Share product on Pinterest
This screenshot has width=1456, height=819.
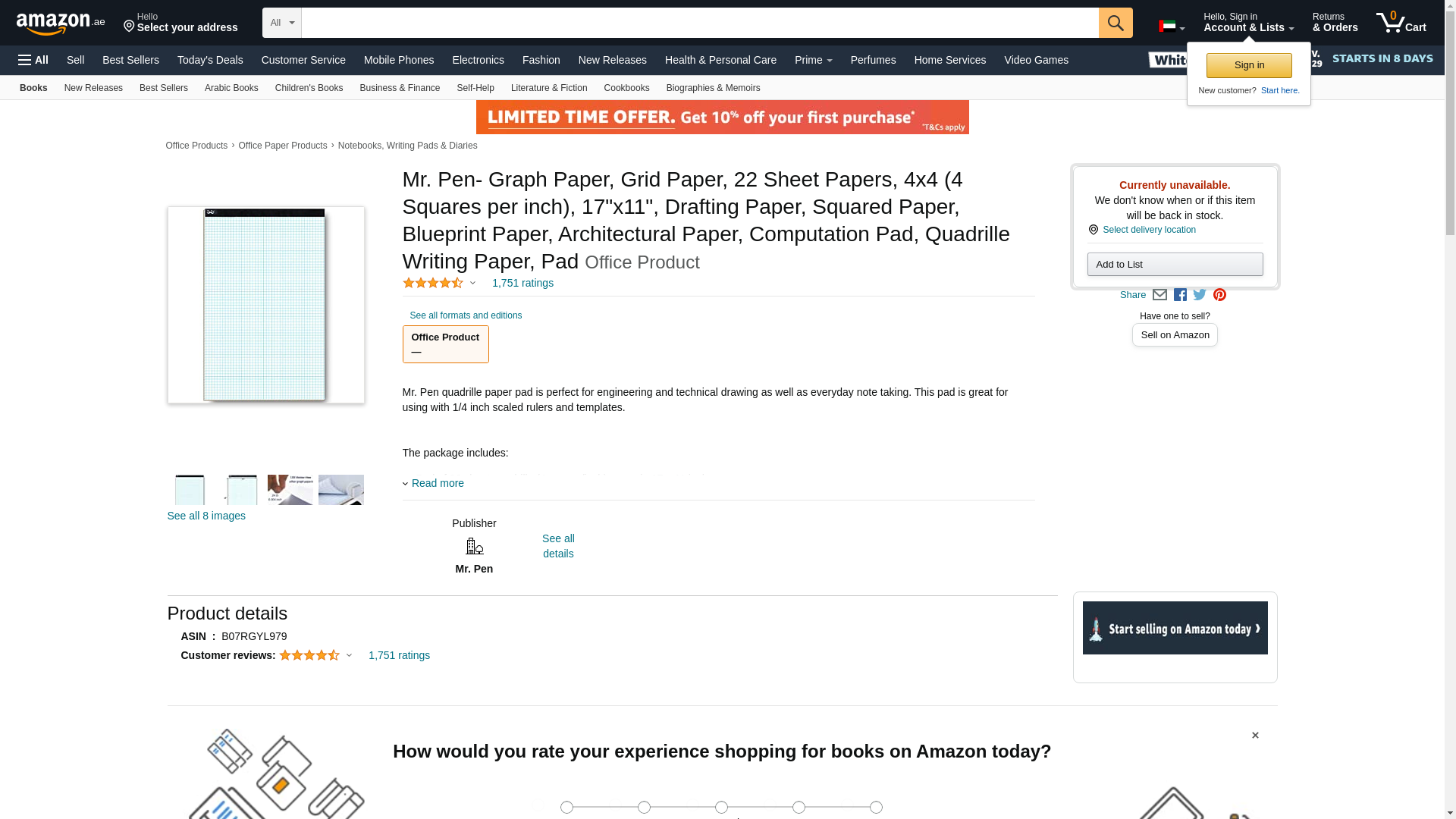click(1219, 295)
